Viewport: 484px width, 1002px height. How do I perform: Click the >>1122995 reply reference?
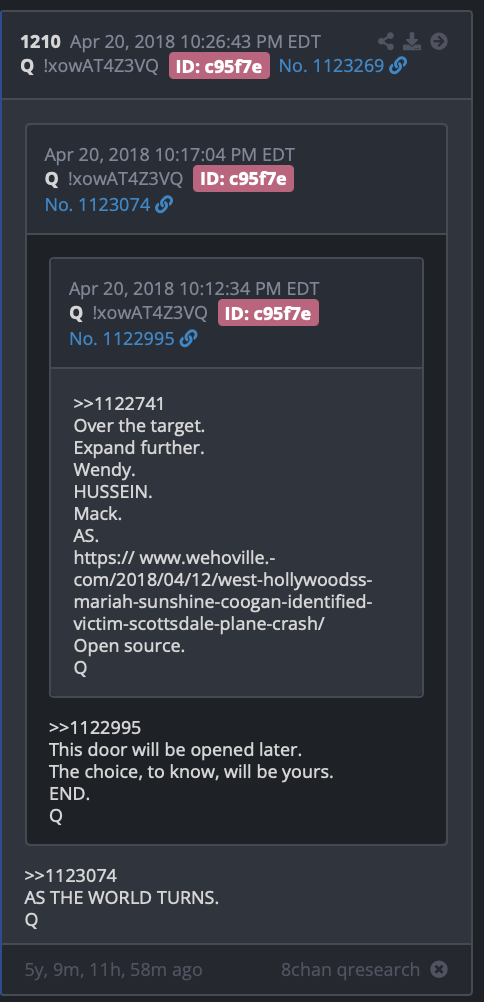pos(95,728)
